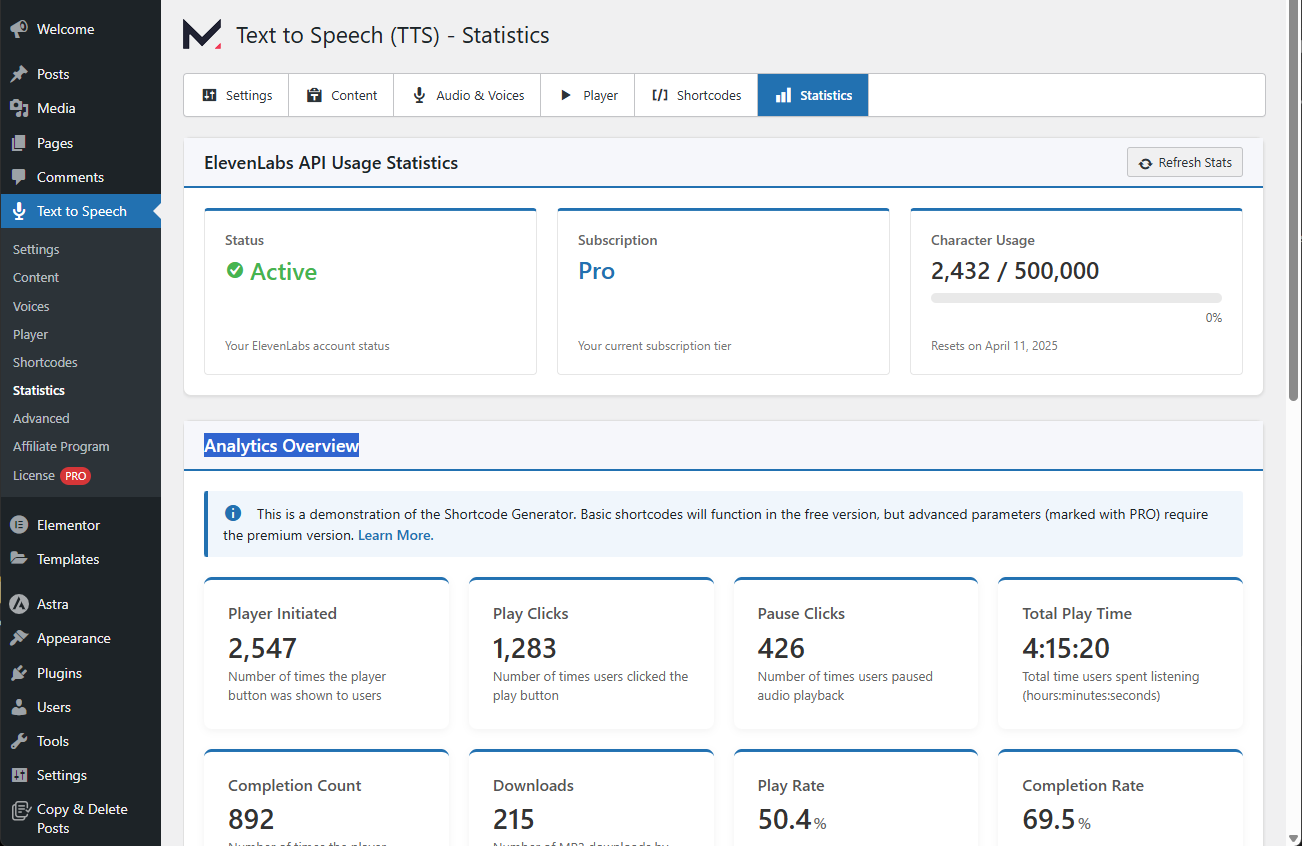Go to the Shortcodes tab
The image size is (1302, 846).
tap(696, 95)
